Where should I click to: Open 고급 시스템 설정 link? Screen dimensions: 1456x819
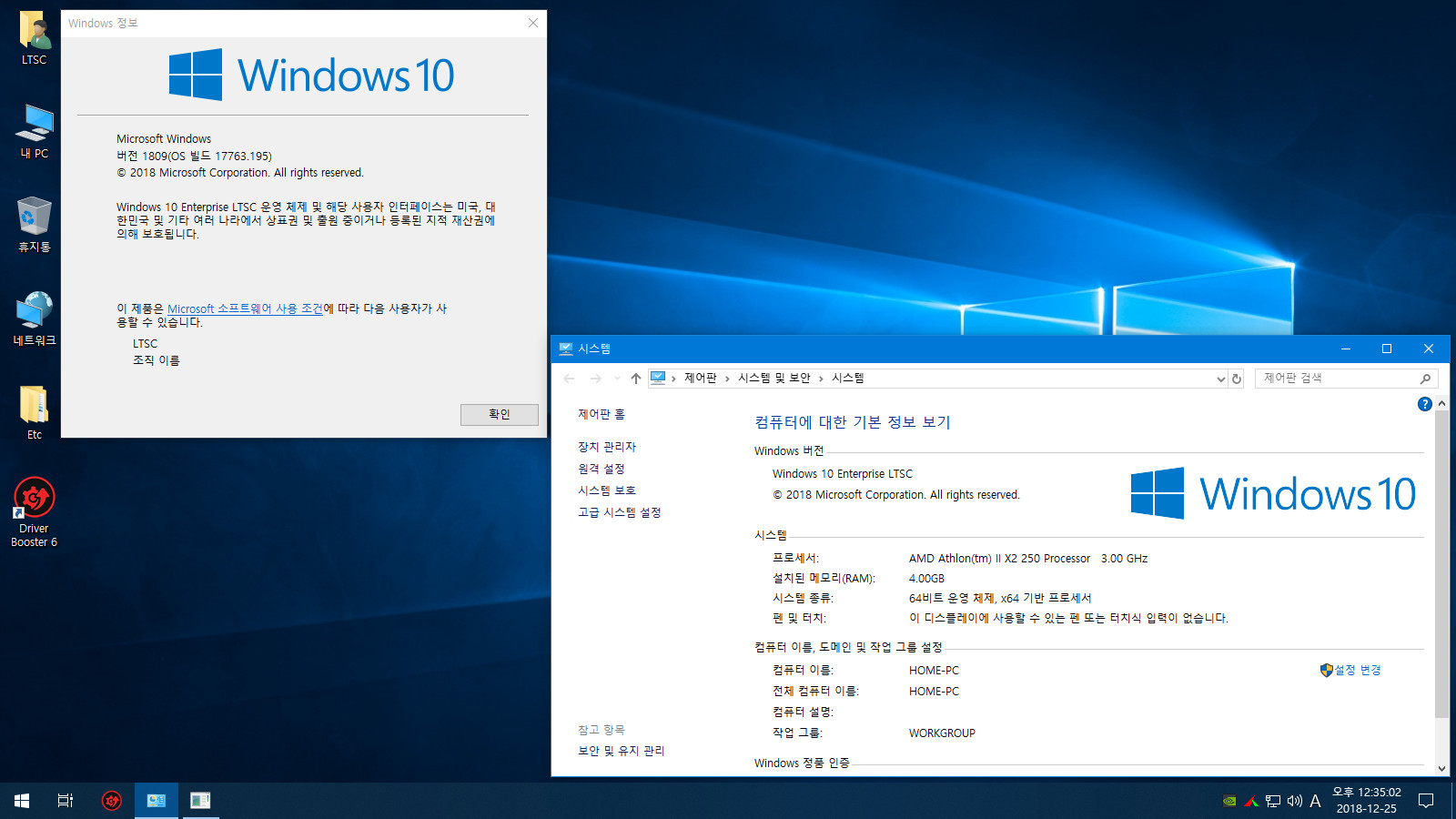(620, 512)
